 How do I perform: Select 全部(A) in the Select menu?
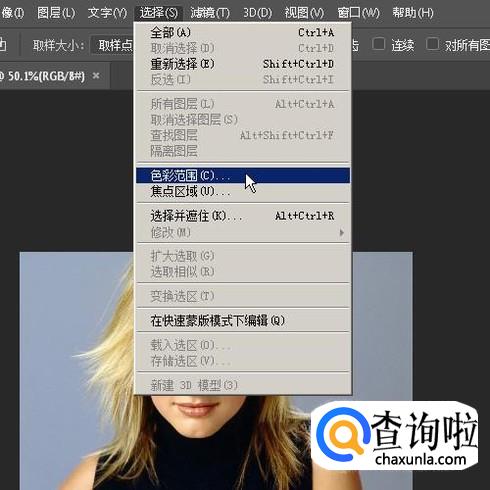point(243,33)
